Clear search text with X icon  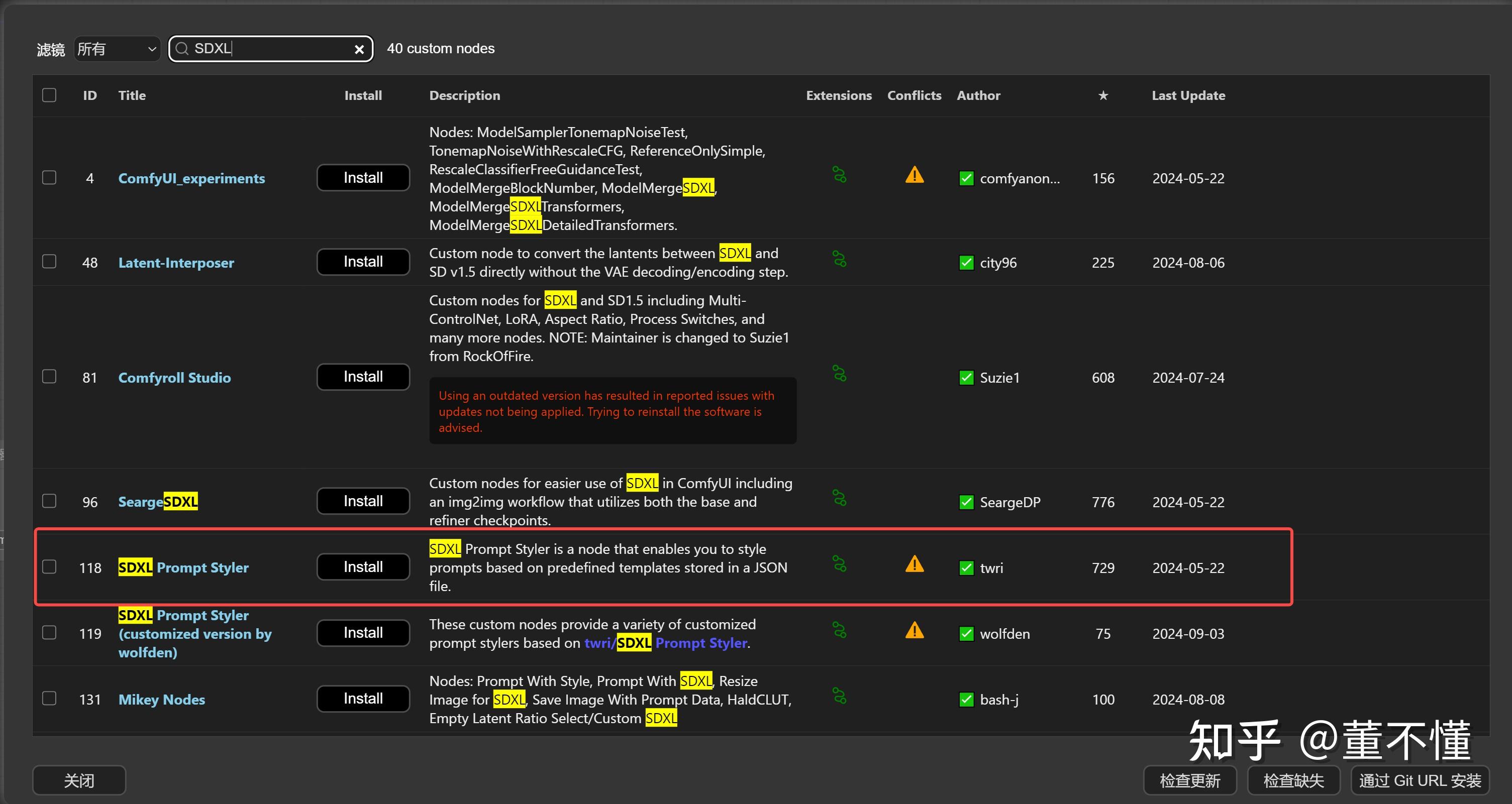[x=359, y=50]
